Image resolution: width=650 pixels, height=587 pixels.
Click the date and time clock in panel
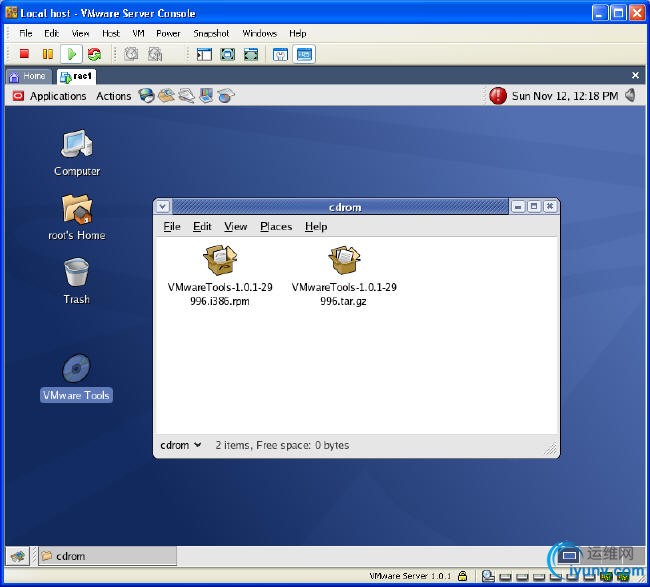click(565, 96)
